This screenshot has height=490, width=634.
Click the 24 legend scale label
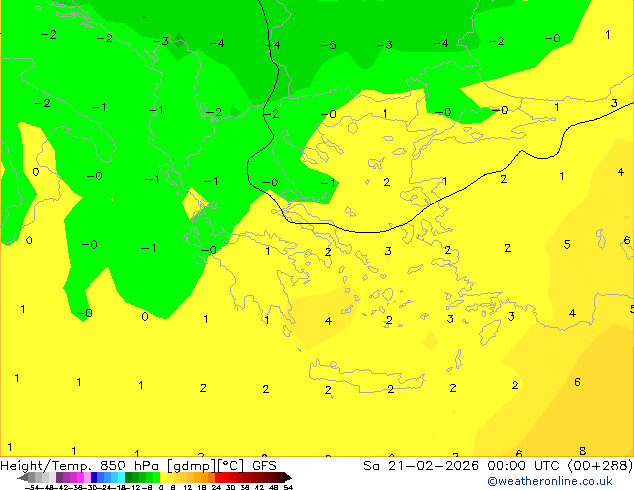click(216, 487)
